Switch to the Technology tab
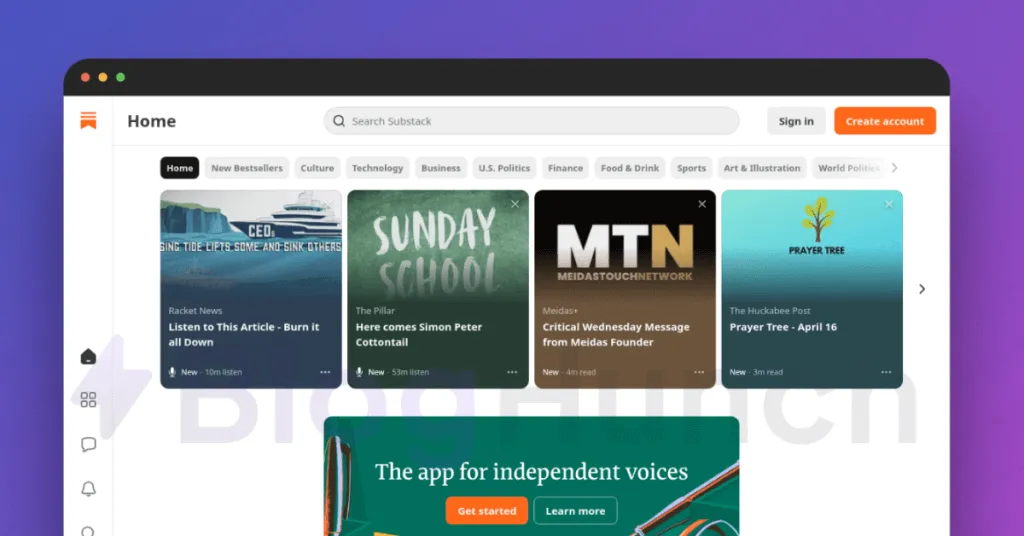1024x536 pixels. 377,168
